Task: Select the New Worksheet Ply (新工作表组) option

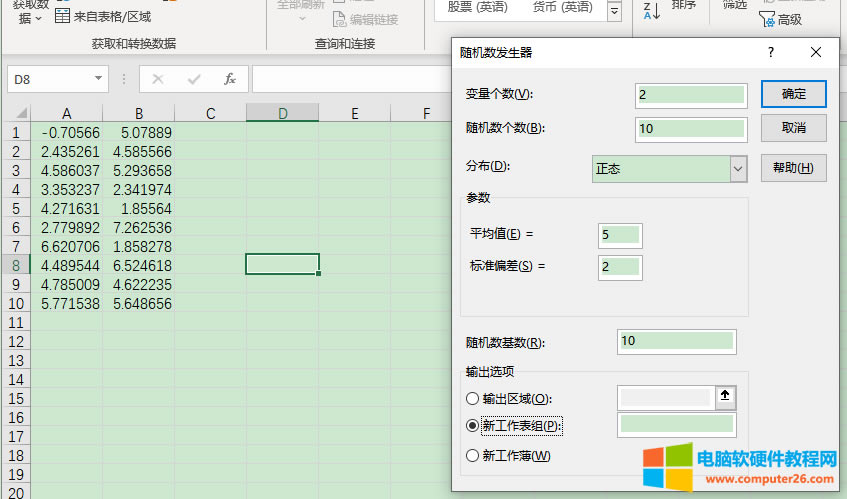Action: [474, 426]
